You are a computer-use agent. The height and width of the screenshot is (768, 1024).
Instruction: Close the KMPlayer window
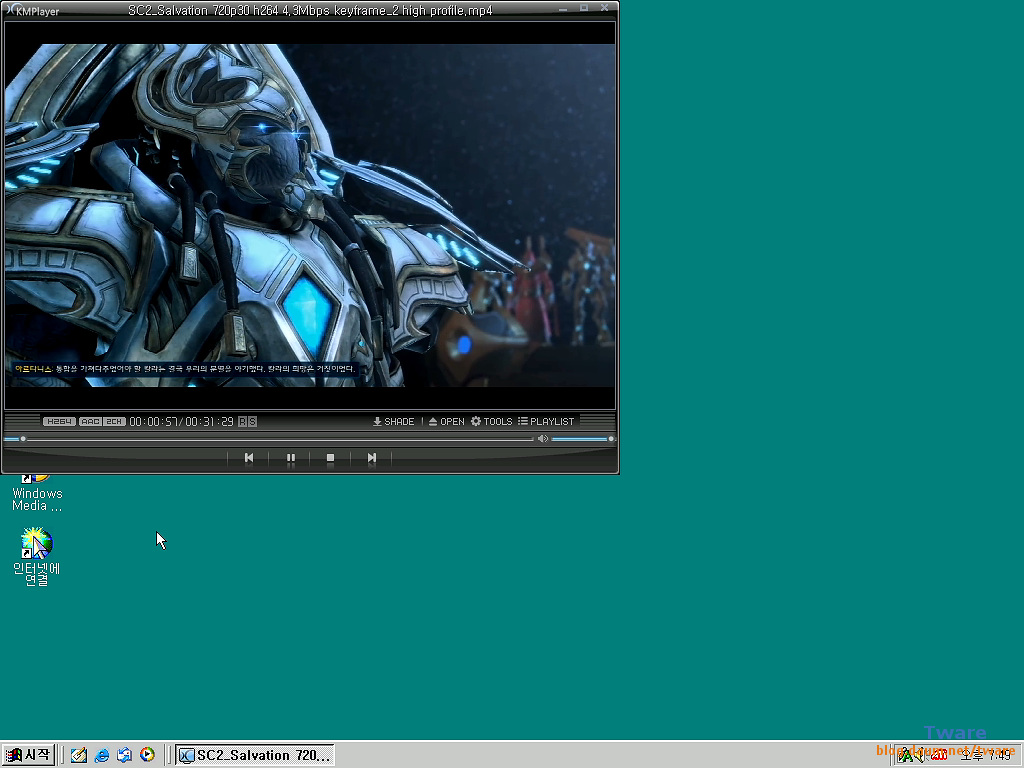[605, 8]
